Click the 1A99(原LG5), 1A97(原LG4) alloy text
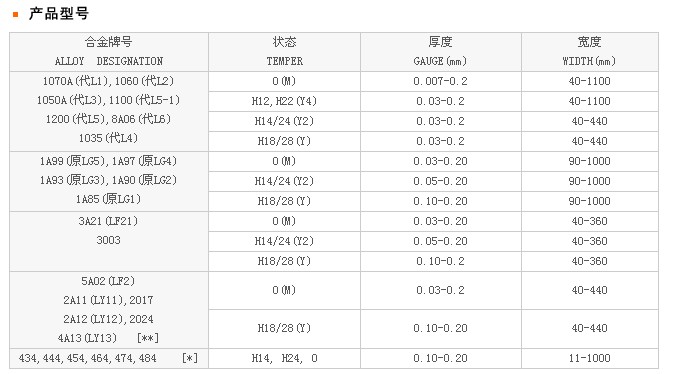 (108, 161)
